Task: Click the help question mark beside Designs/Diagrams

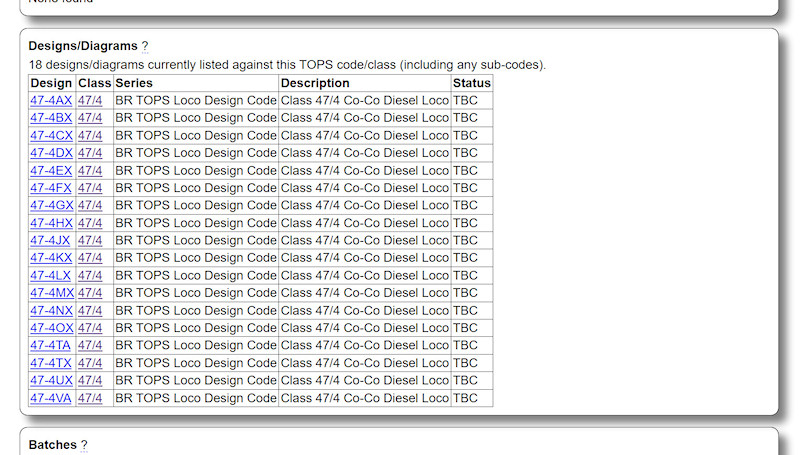Action: pos(145,46)
